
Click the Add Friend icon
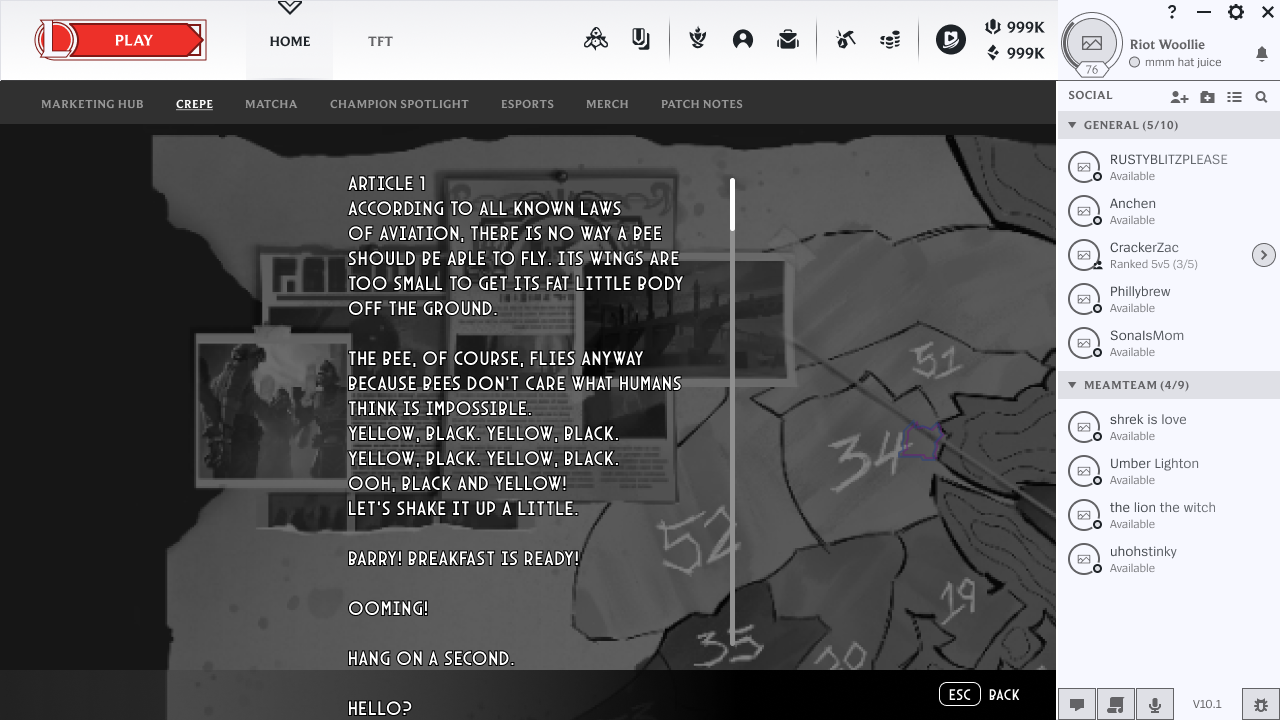(x=1180, y=97)
